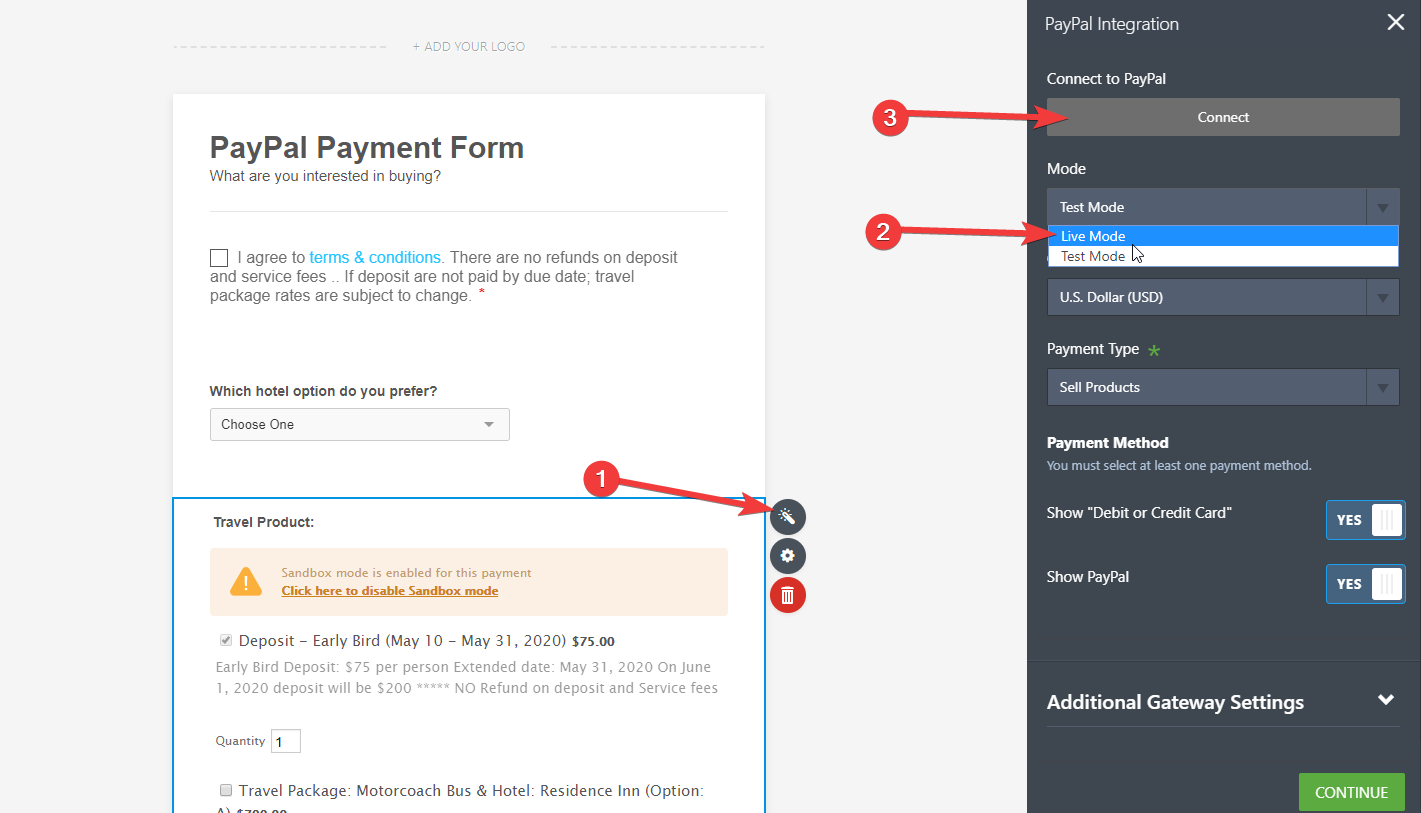Click the green CONTINUE button
The width and height of the screenshot is (1421, 813).
coord(1351,791)
